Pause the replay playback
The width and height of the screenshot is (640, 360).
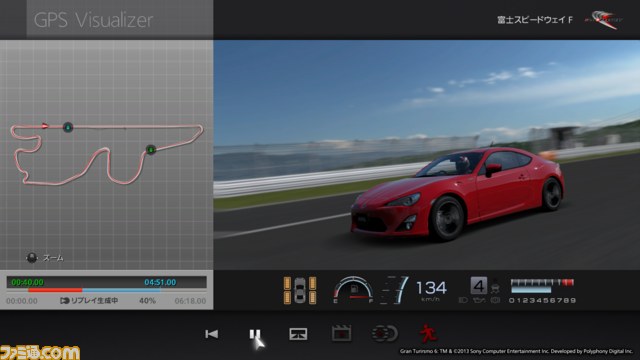pos(255,334)
